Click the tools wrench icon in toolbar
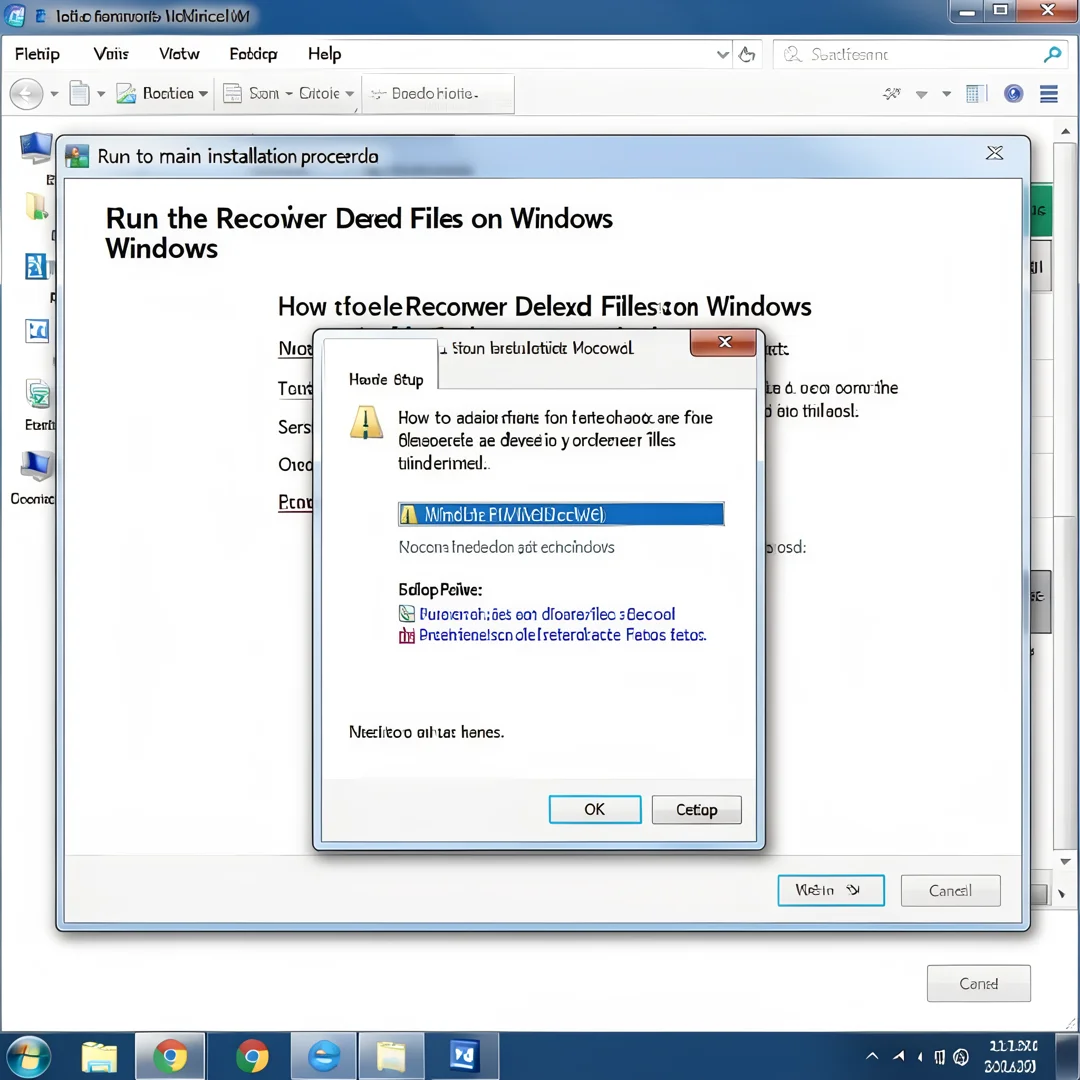The height and width of the screenshot is (1080, 1080). click(x=892, y=93)
